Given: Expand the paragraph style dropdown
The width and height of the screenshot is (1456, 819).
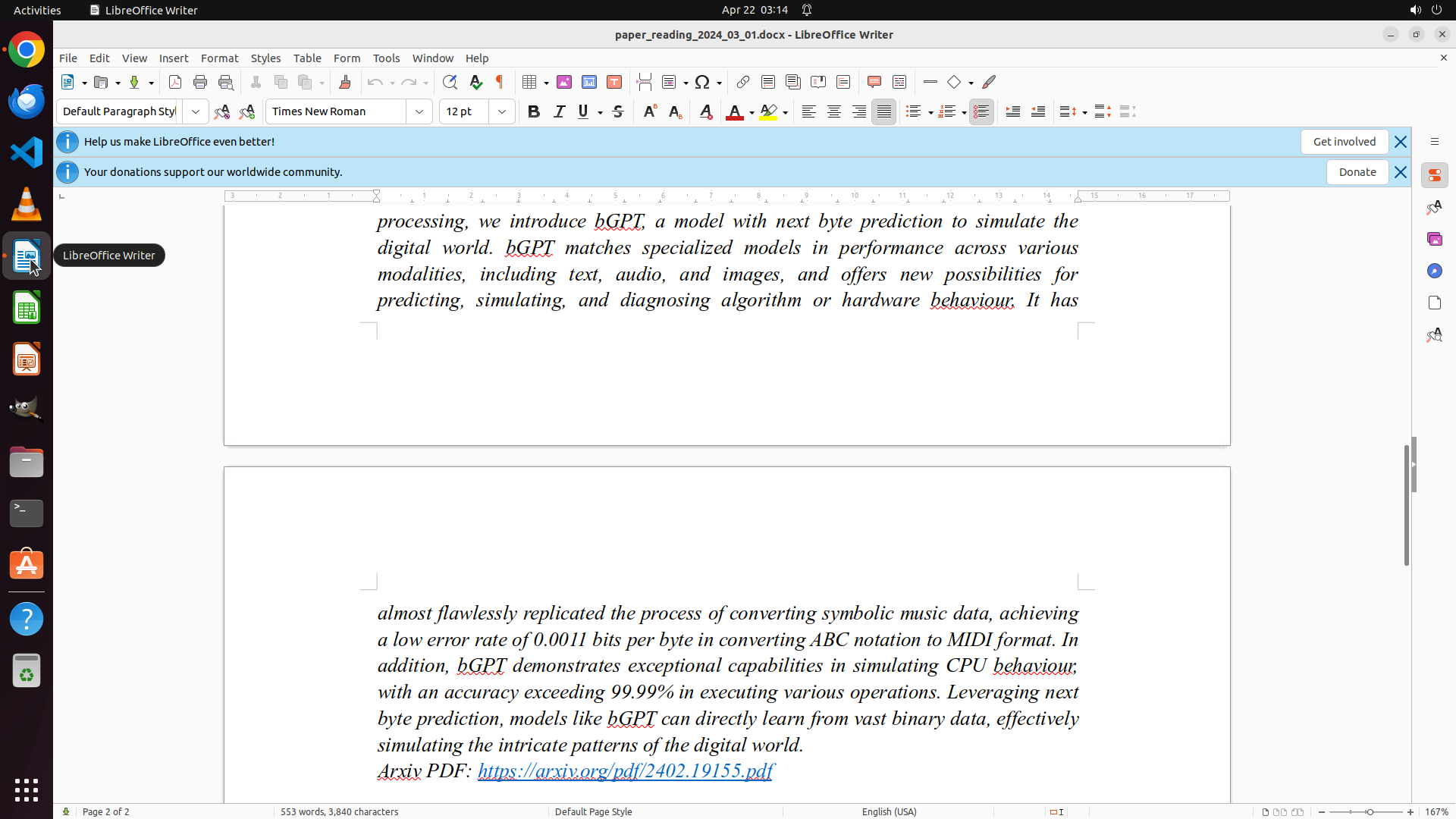Looking at the screenshot, I should click(x=196, y=111).
